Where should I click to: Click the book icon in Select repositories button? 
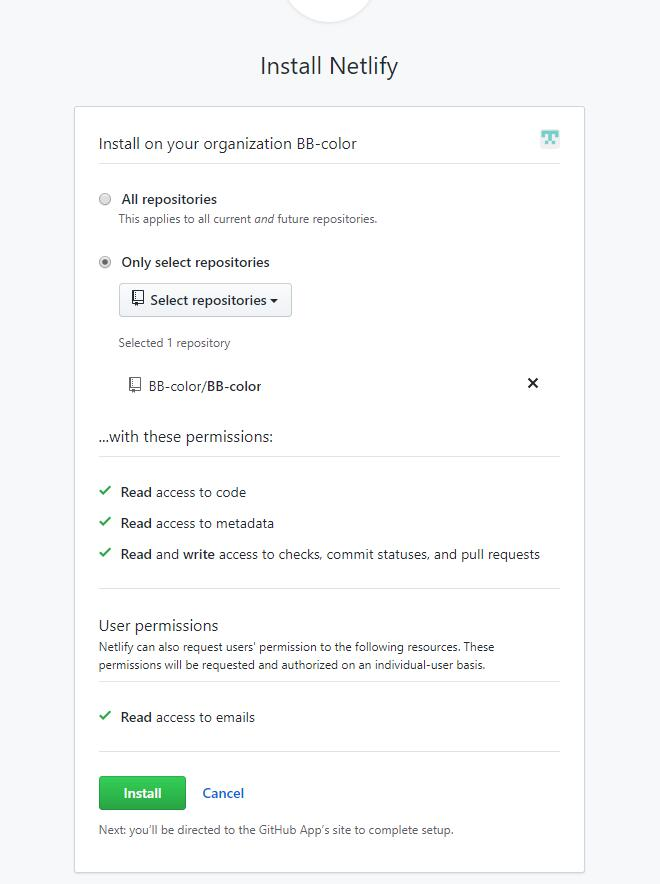tap(138, 298)
